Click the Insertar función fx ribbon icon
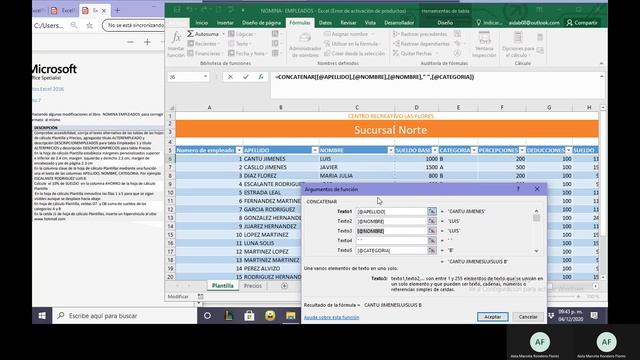 [x=176, y=38]
